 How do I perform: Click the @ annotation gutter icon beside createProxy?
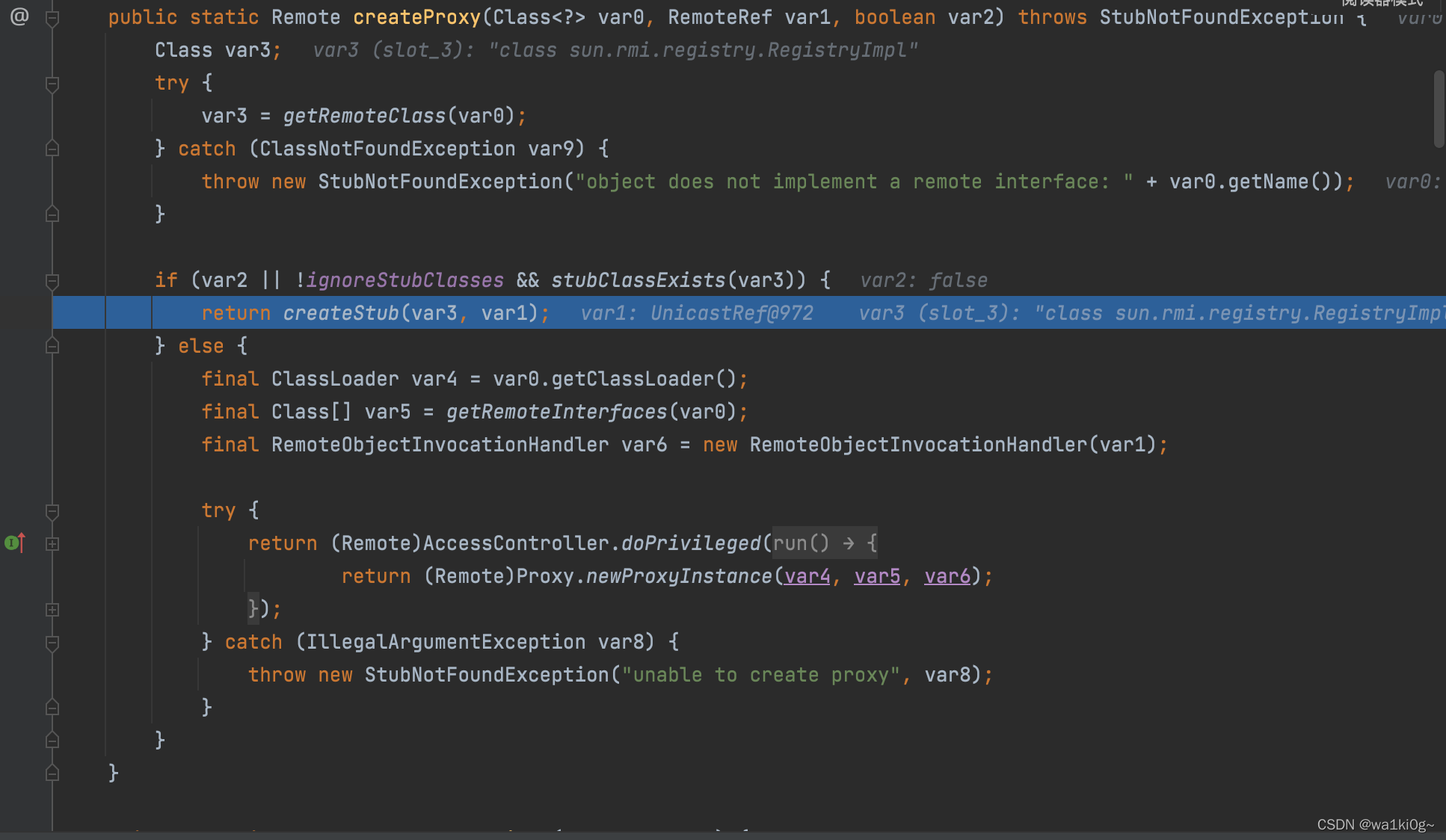tap(19, 16)
